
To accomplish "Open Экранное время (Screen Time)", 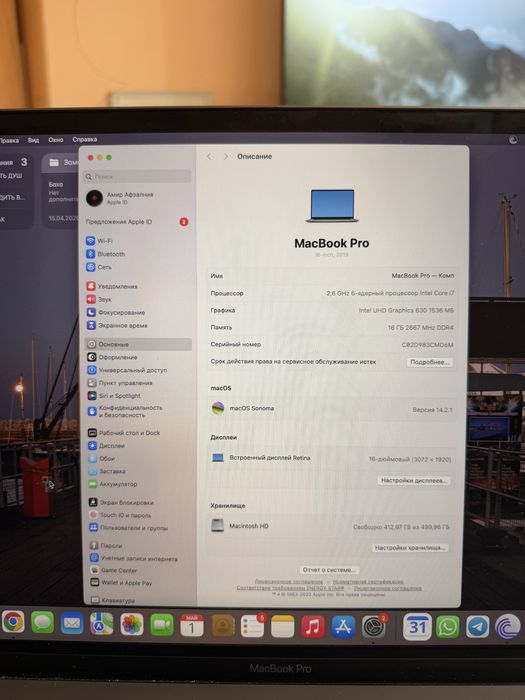I will click(117, 325).
